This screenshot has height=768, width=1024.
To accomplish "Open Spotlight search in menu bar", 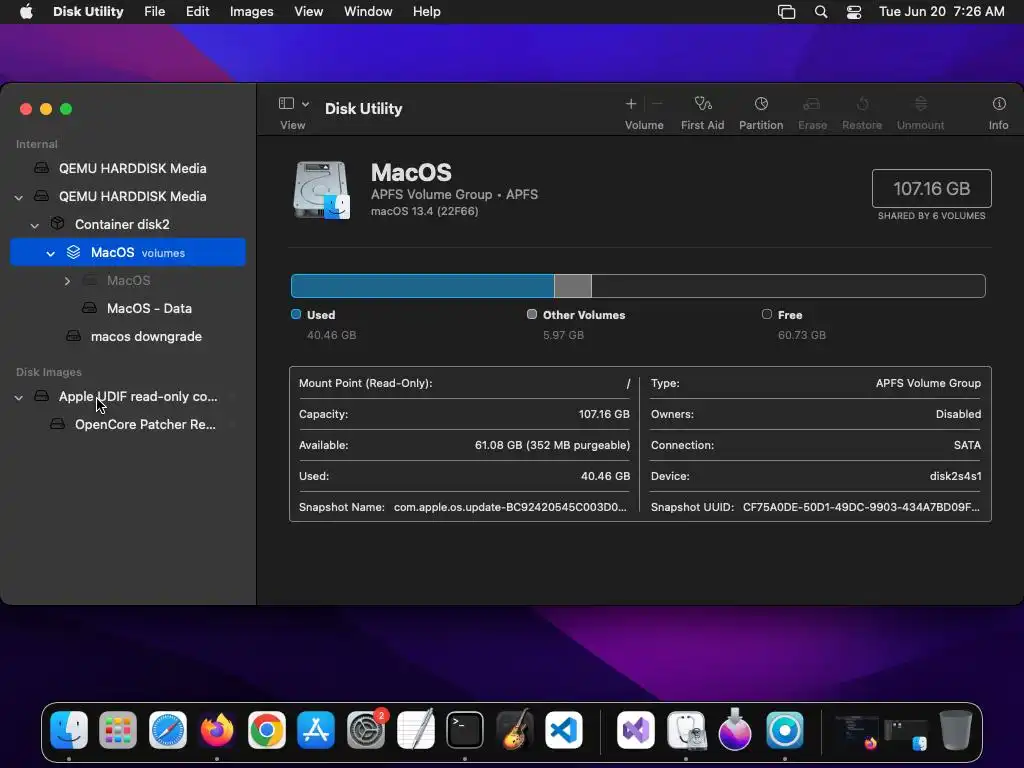I will coord(821,12).
